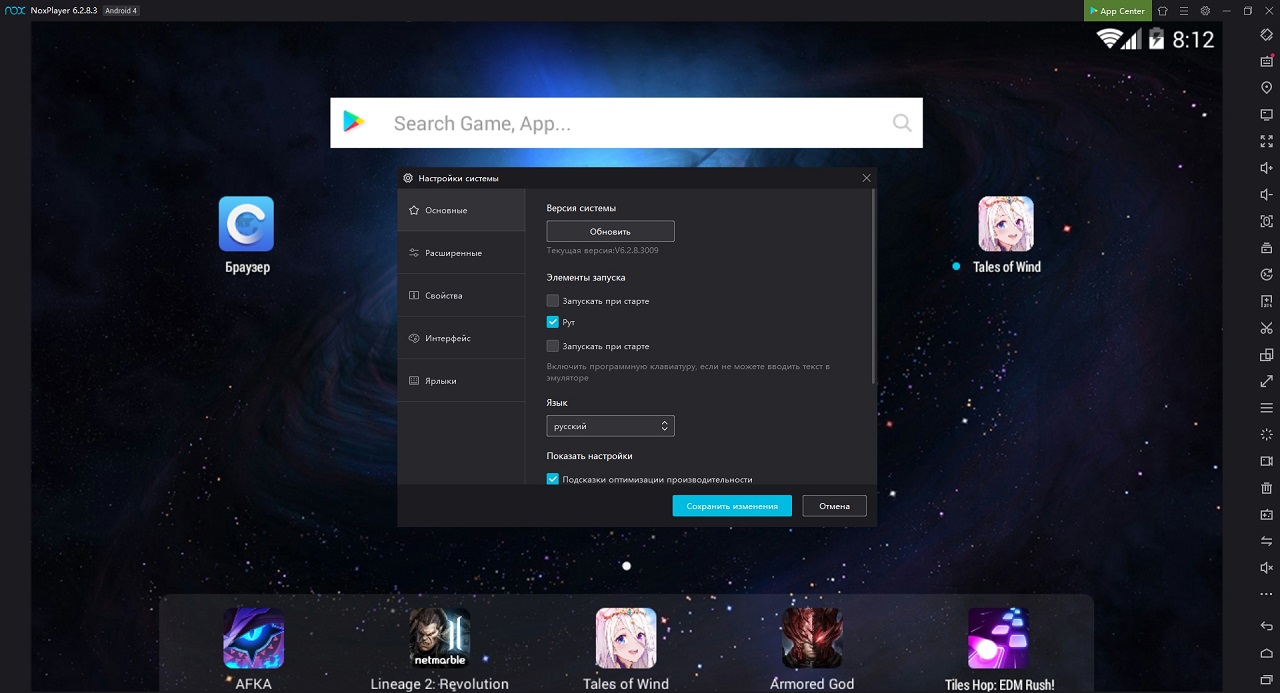Image resolution: width=1280 pixels, height=693 pixels.
Task: Uncheck the Рут checkbox
Action: tap(553, 322)
